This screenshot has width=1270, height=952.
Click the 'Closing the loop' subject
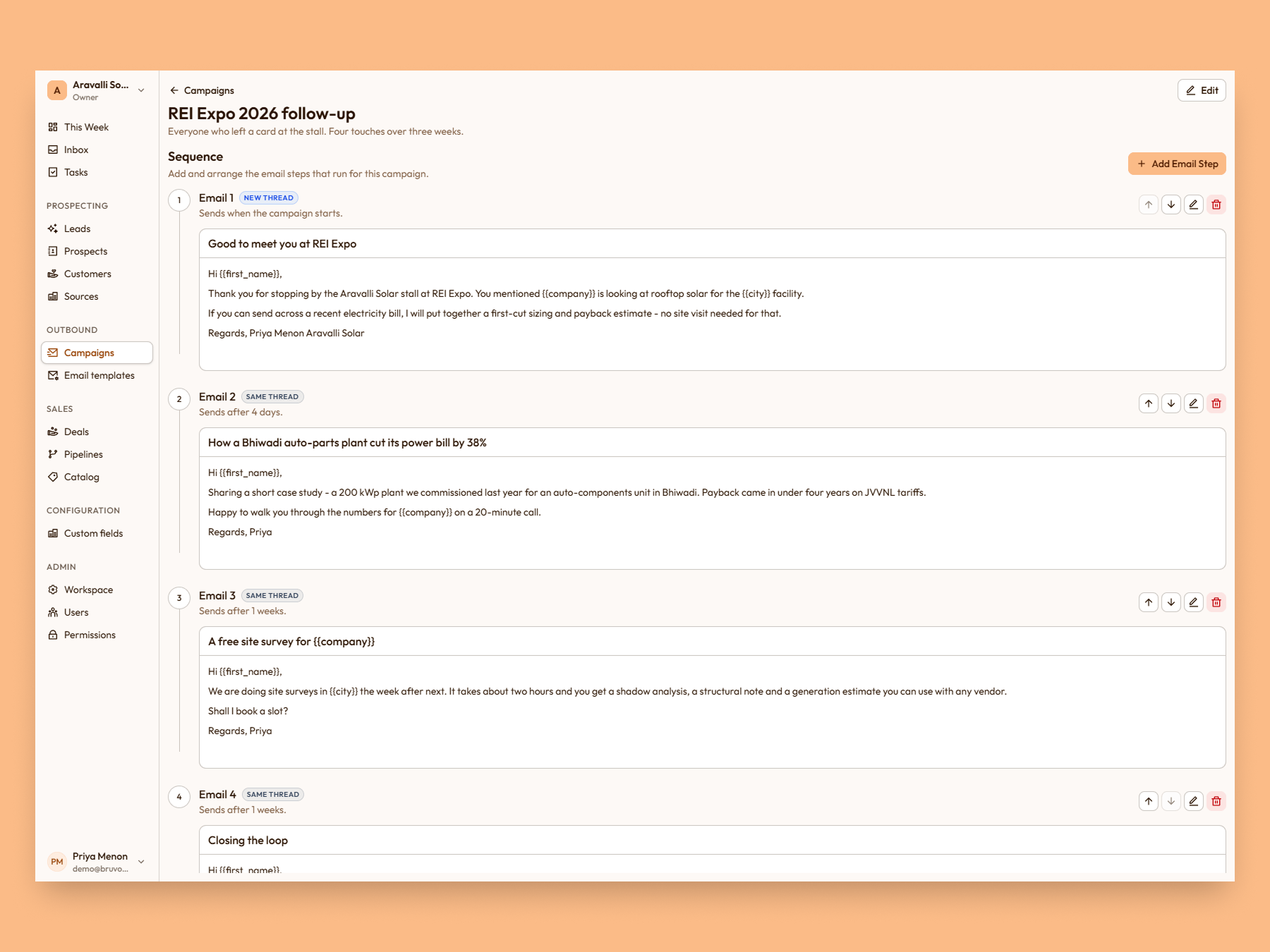click(x=248, y=841)
